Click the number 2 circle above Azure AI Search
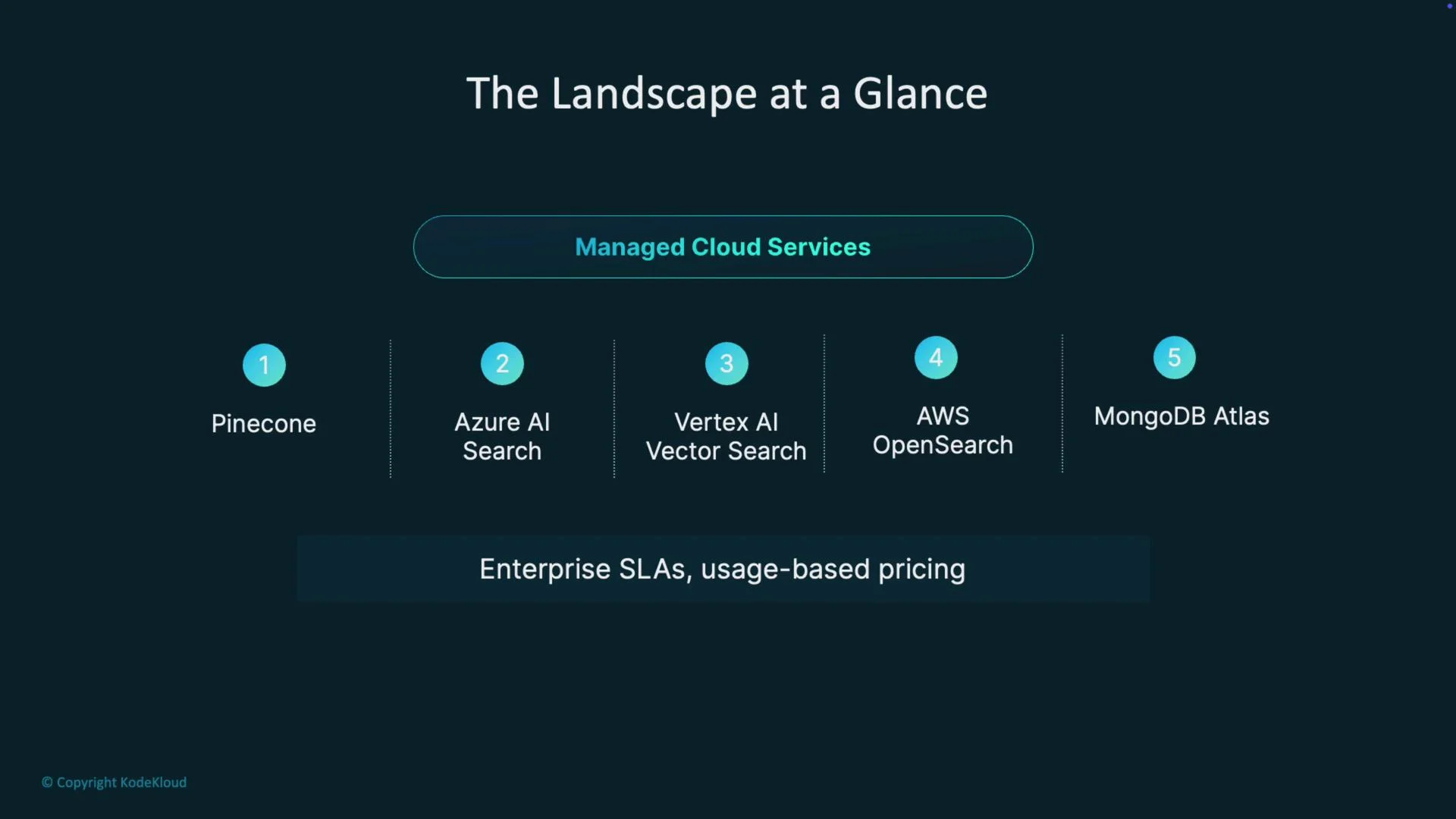This screenshot has height=819, width=1456. (x=502, y=363)
